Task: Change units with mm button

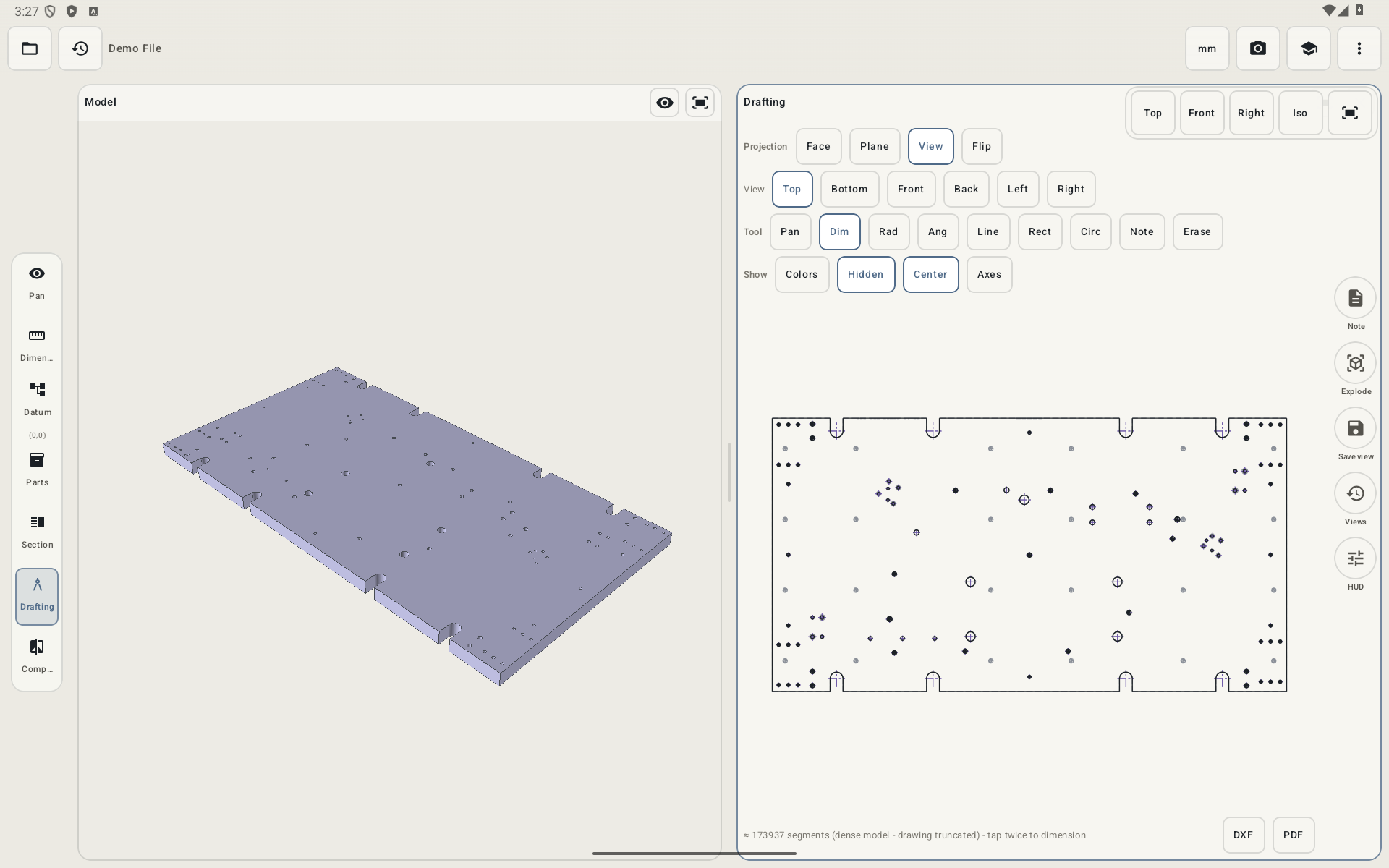Action: click(1207, 48)
